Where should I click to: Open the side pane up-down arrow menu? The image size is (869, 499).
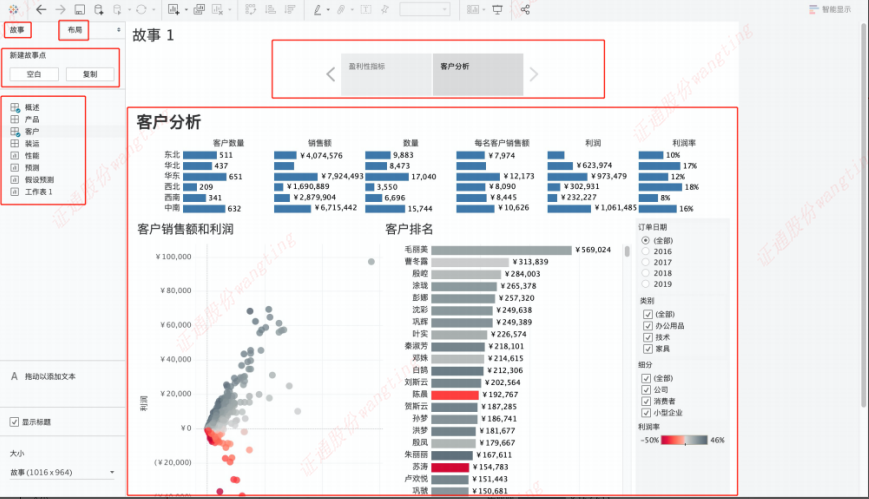119,30
